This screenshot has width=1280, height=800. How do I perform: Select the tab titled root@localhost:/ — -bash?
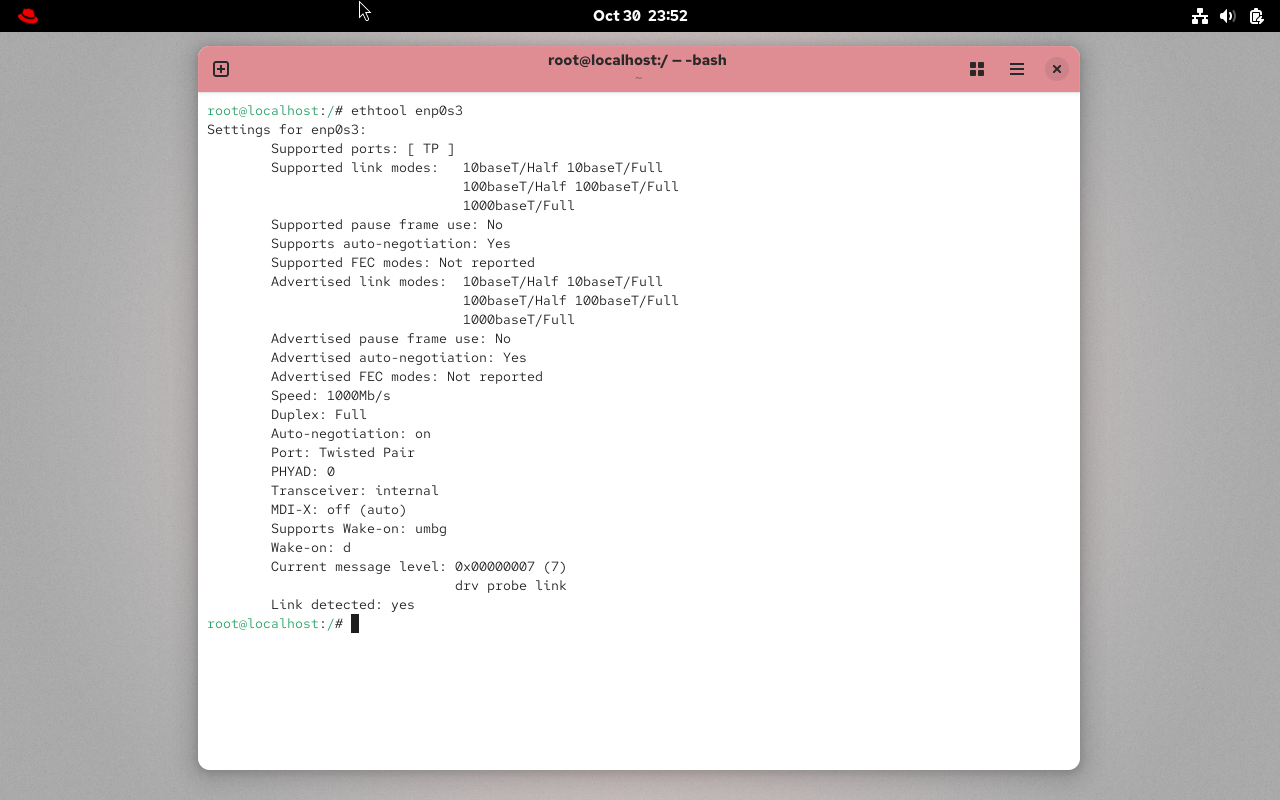point(638,60)
